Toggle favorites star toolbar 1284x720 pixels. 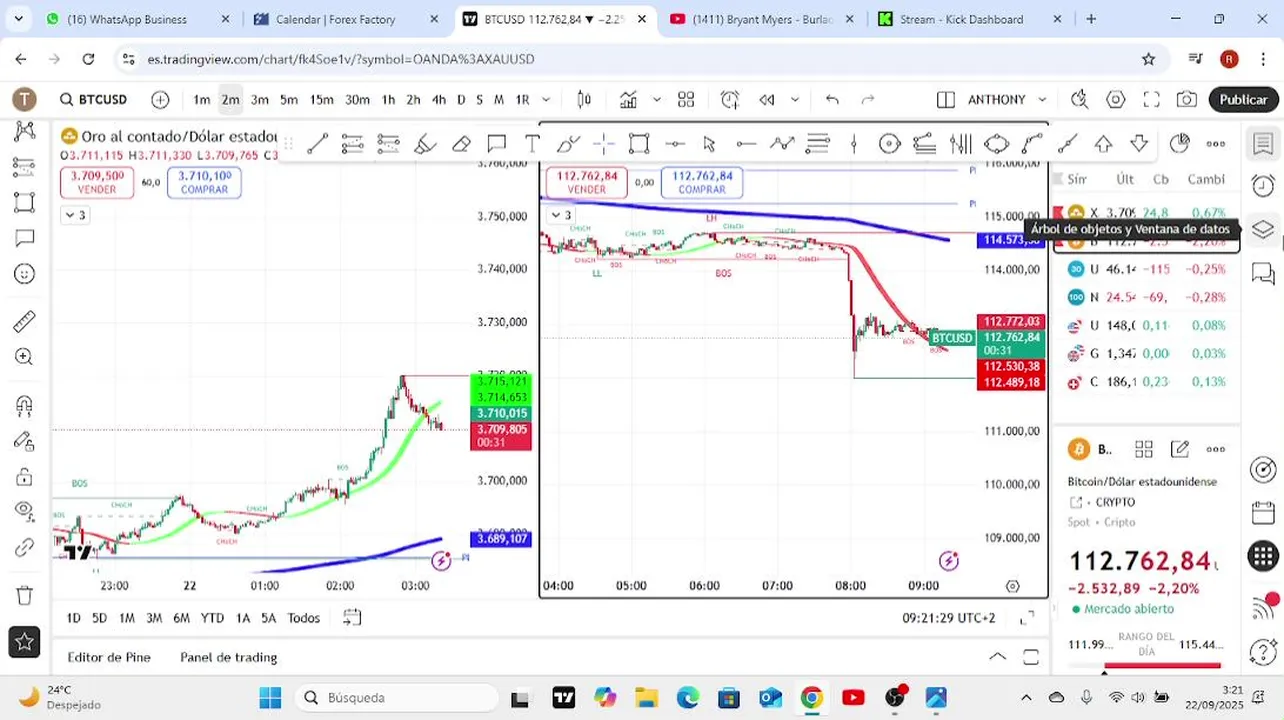(25, 642)
